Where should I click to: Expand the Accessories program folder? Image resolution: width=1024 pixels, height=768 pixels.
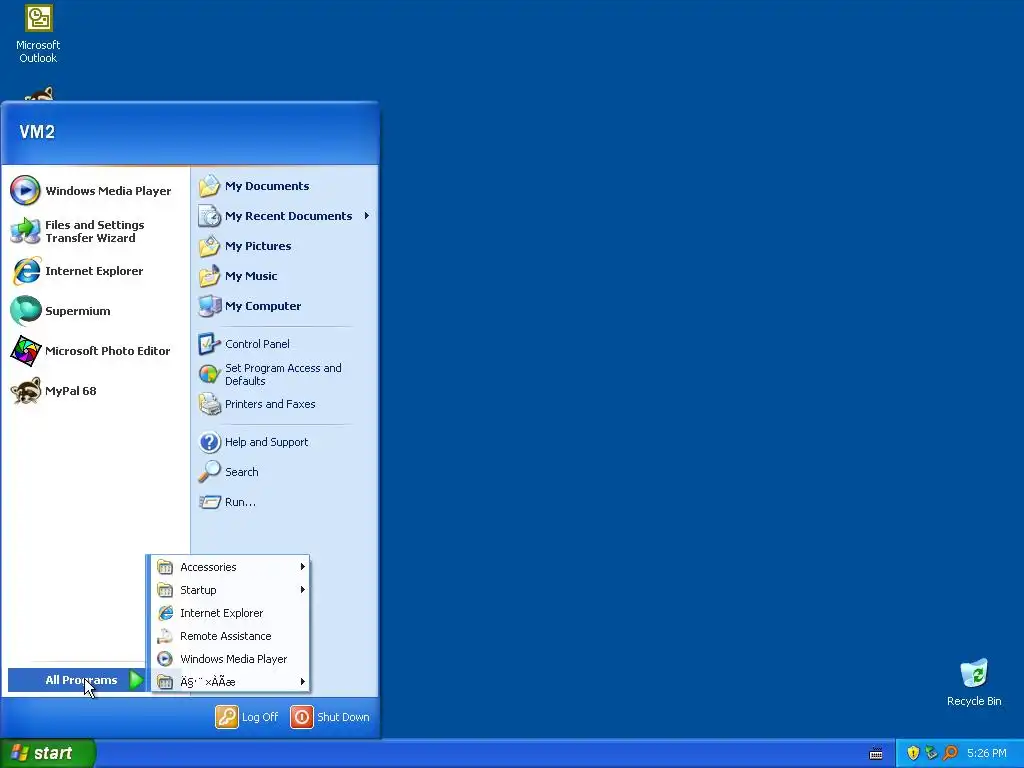231,567
